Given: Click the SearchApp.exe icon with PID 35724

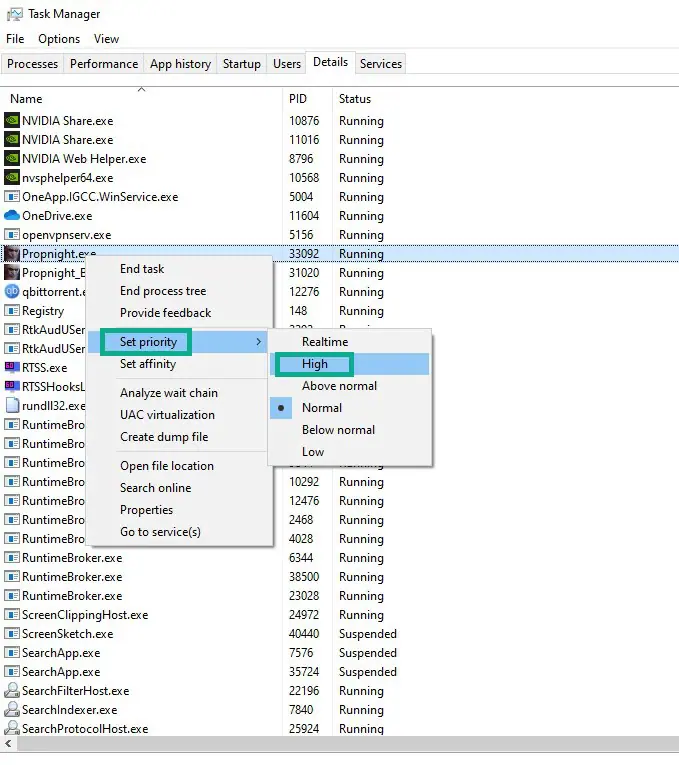Looking at the screenshot, I should pyautogui.click(x=12, y=671).
